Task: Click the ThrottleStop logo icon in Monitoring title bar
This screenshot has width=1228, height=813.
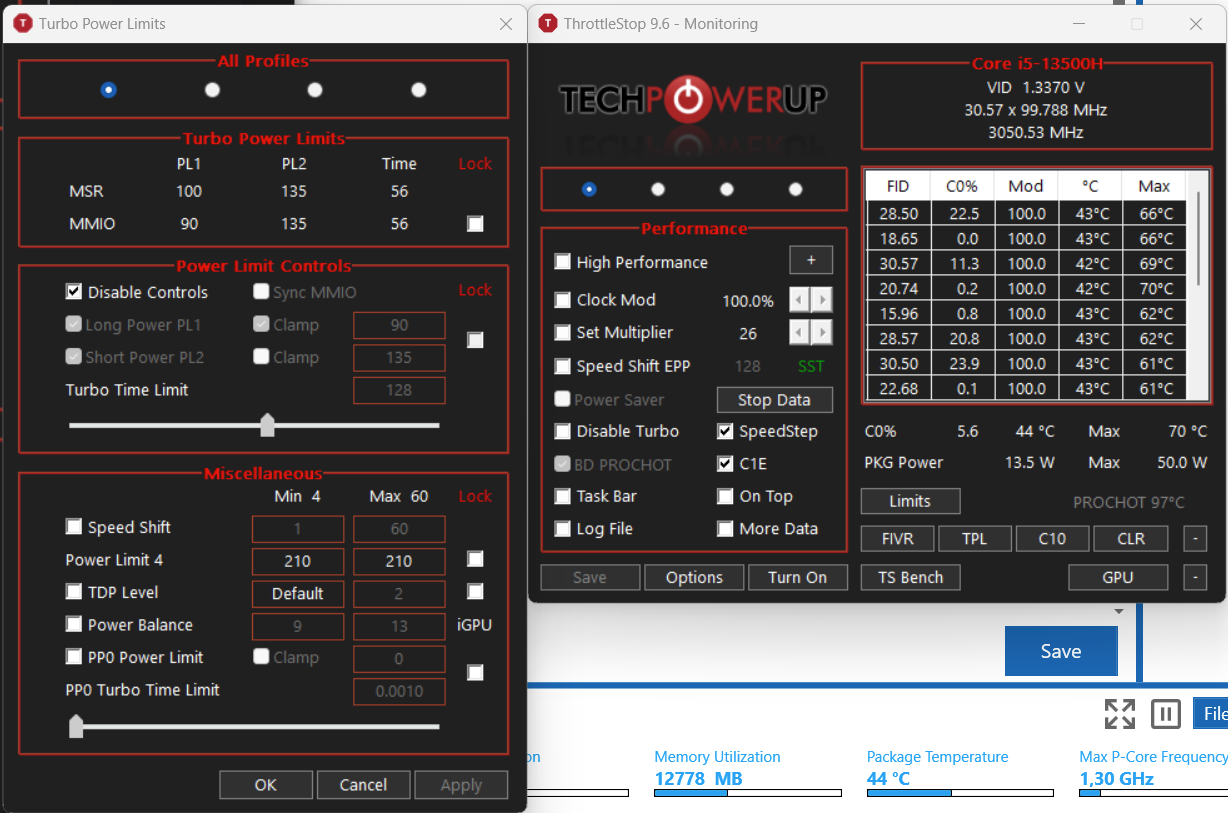Action: 547,24
